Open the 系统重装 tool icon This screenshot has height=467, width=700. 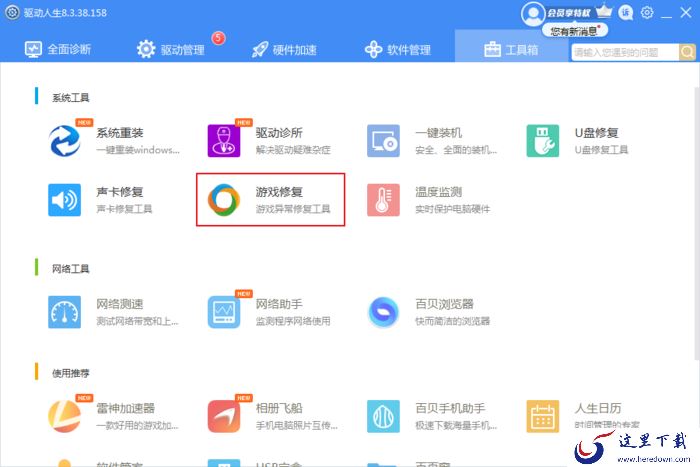[x=65, y=141]
